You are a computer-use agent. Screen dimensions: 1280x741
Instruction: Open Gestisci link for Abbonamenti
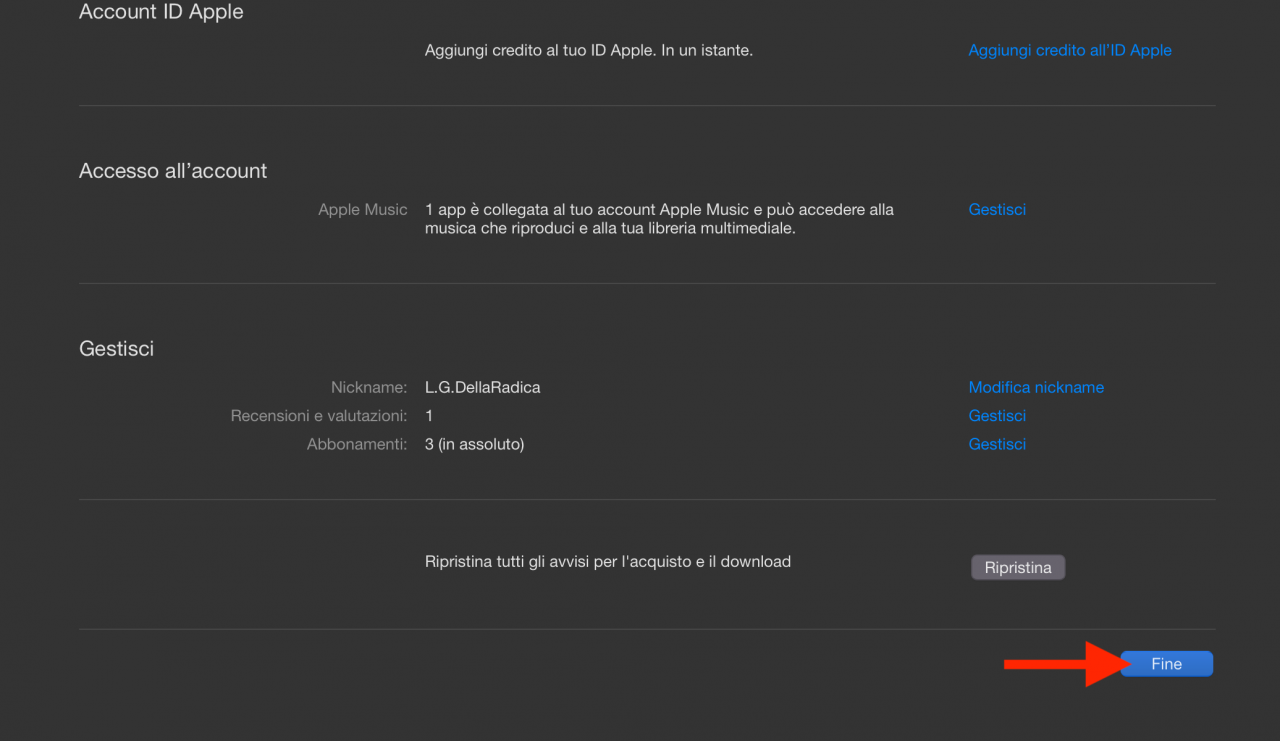pyautogui.click(x=997, y=444)
